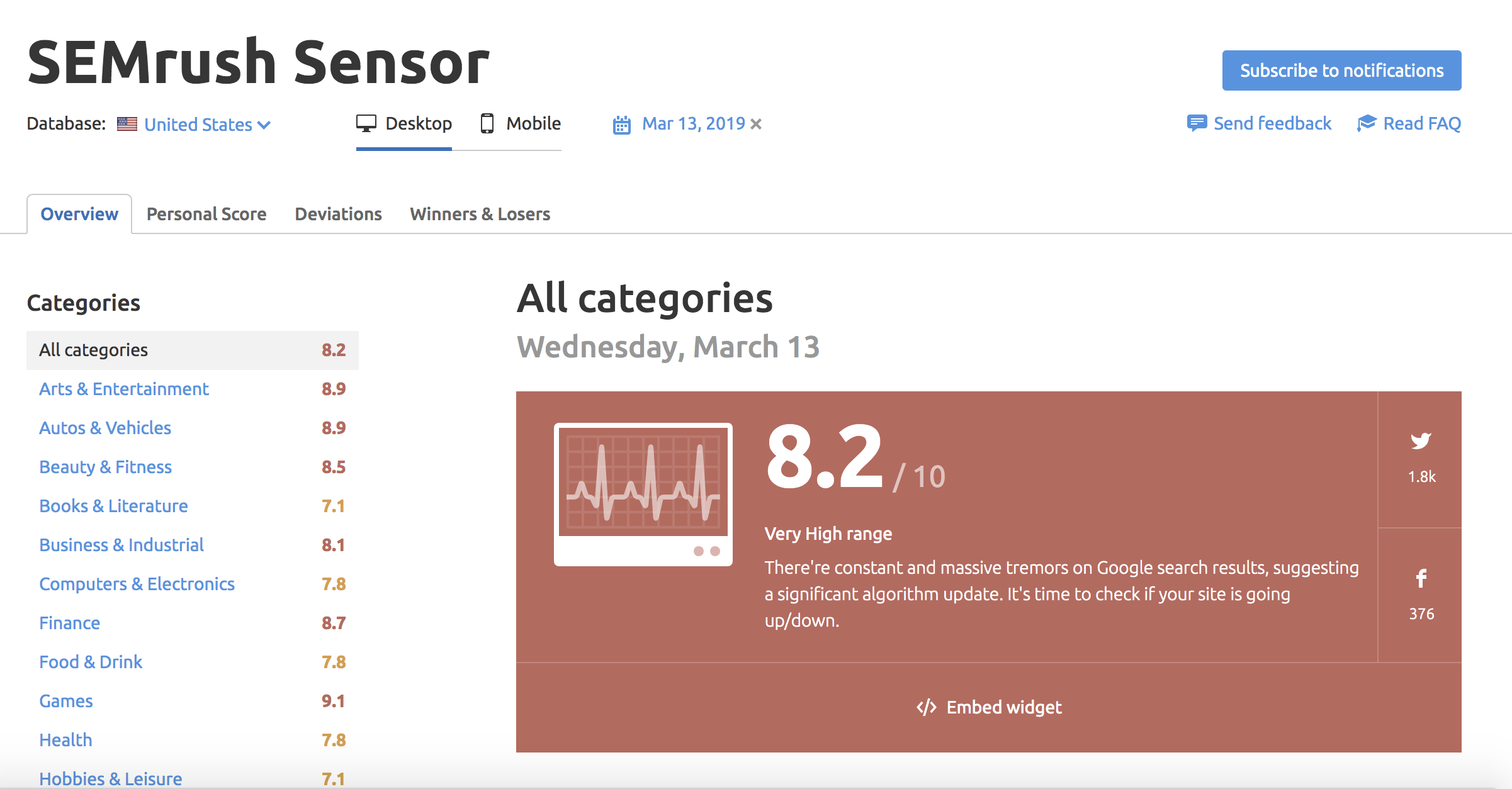The width and height of the screenshot is (1512, 789).
Task: Click Subscribe to notifications button
Action: [x=1341, y=70]
